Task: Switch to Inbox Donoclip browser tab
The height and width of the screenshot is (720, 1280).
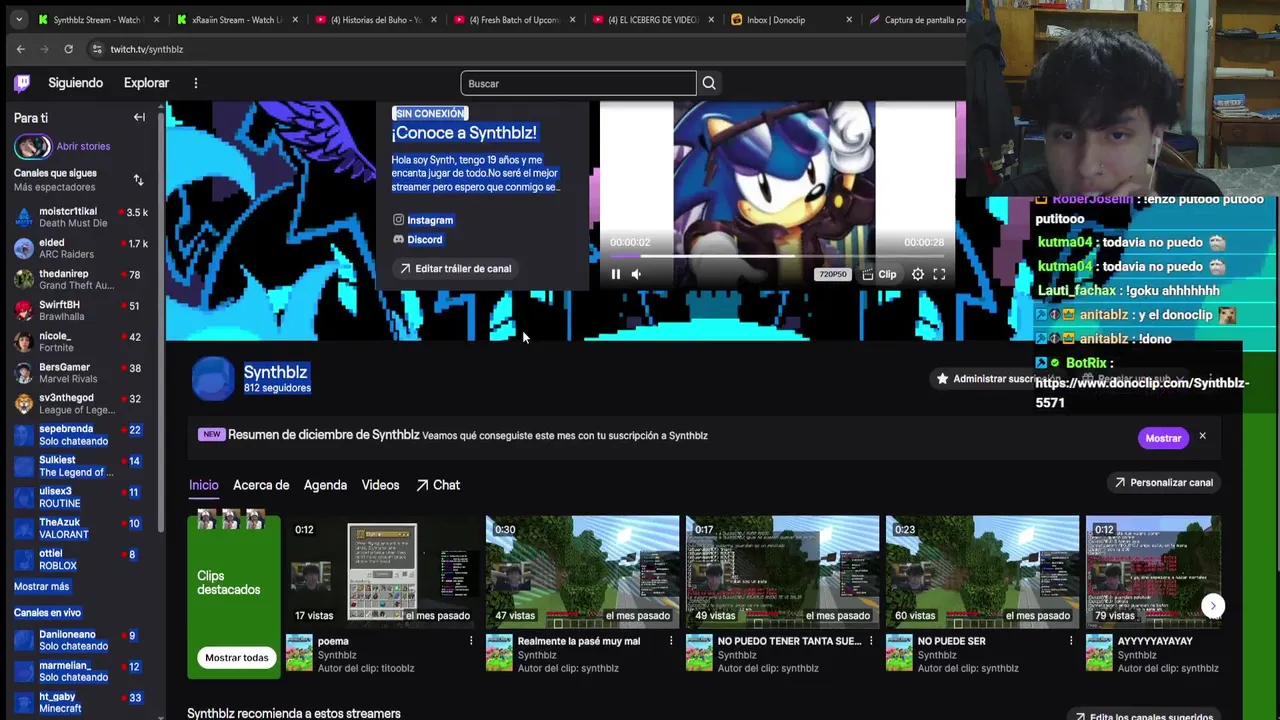Action: coord(790,19)
